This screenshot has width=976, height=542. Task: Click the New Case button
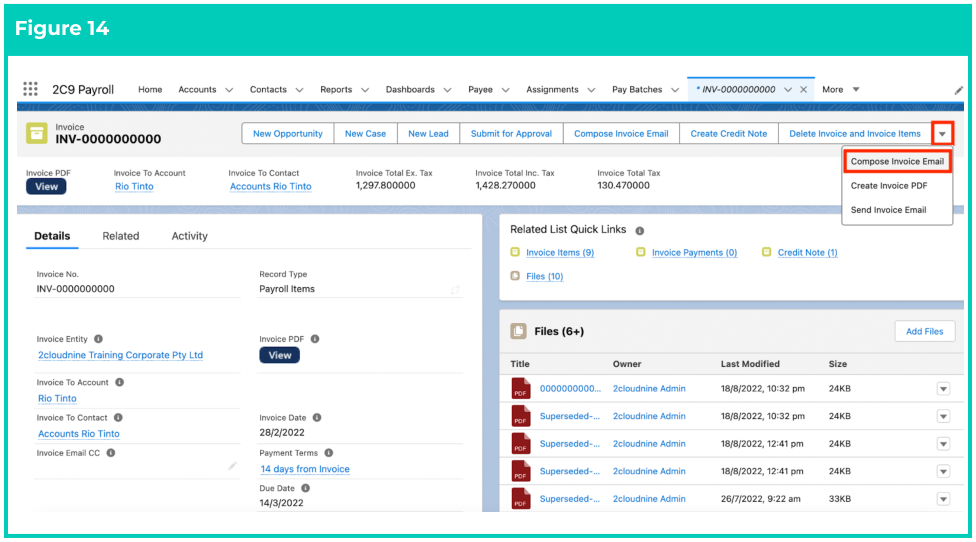click(x=365, y=134)
